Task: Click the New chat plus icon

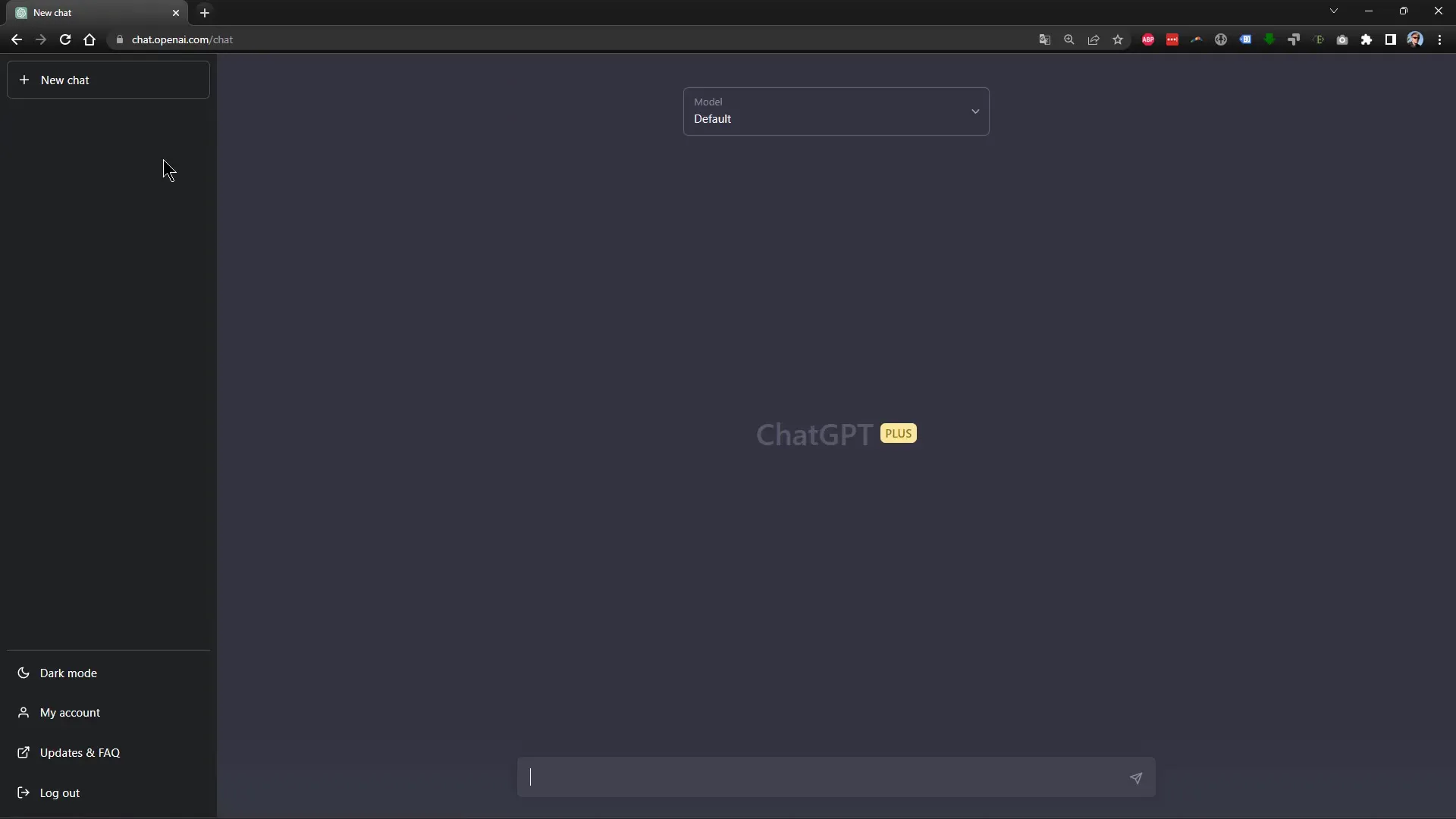Action: coord(24,80)
